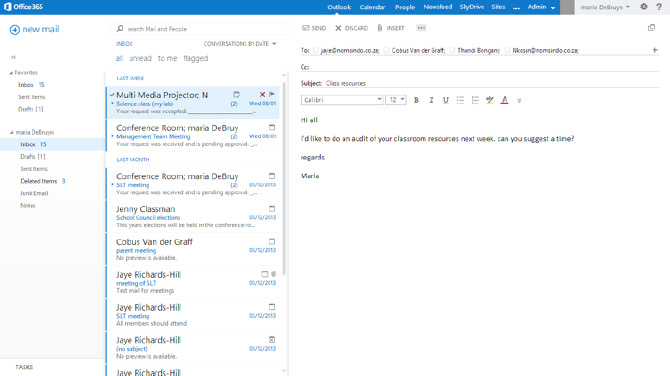
Task: Click the Insert attachment paperclip
Action: coord(379,28)
